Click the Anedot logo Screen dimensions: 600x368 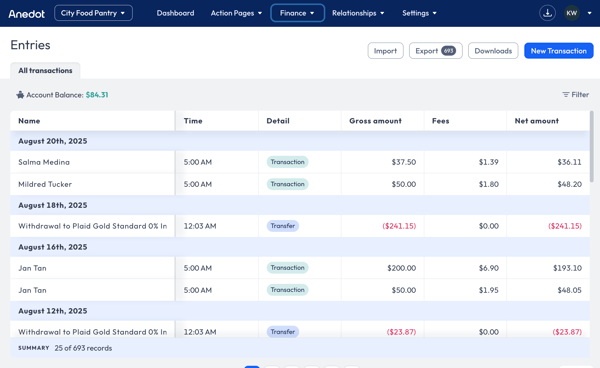pyautogui.click(x=26, y=14)
